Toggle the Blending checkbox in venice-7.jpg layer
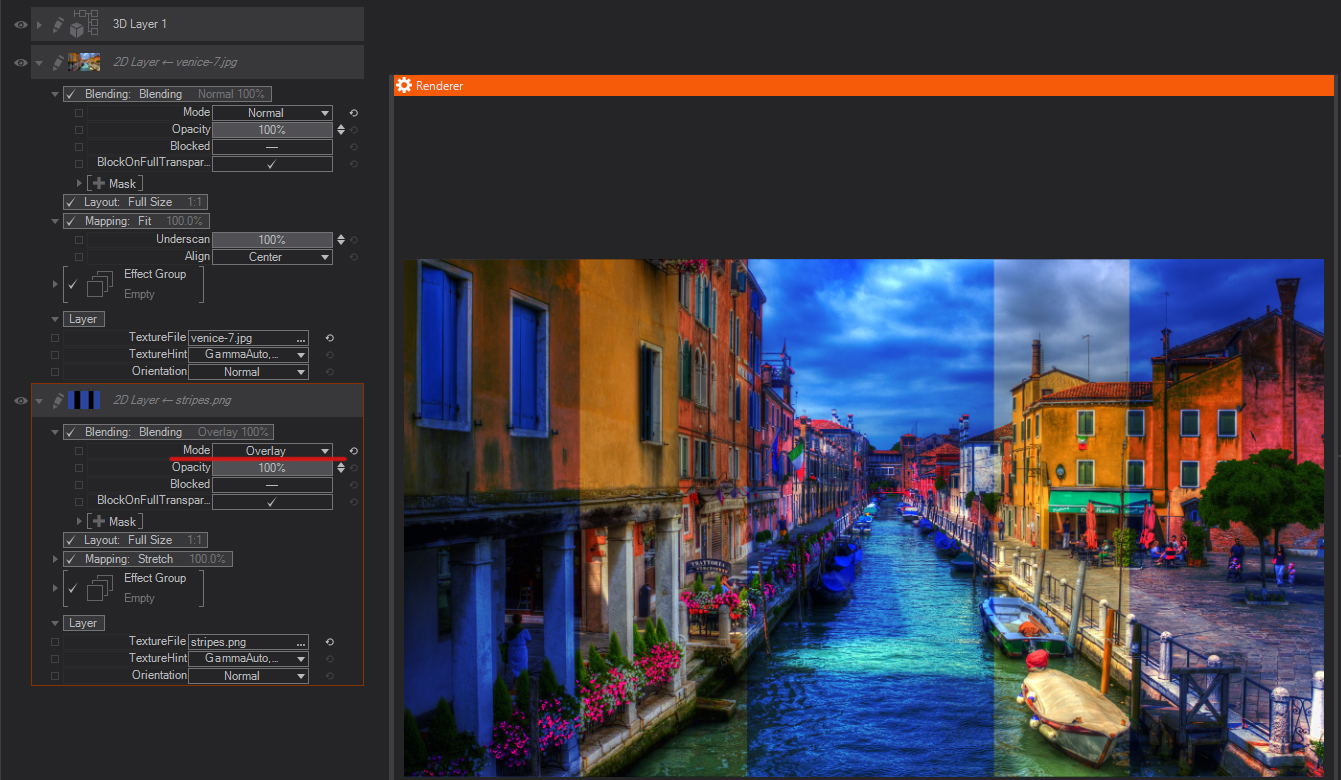1341x780 pixels. click(x=71, y=94)
